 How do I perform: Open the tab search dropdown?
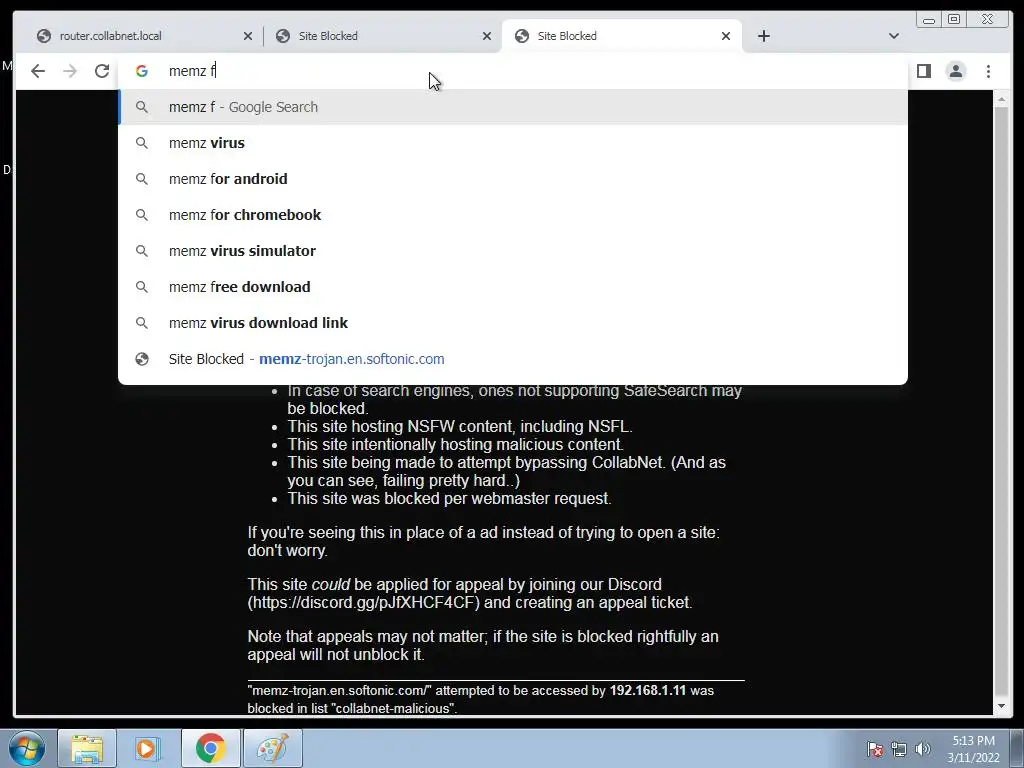[894, 36]
